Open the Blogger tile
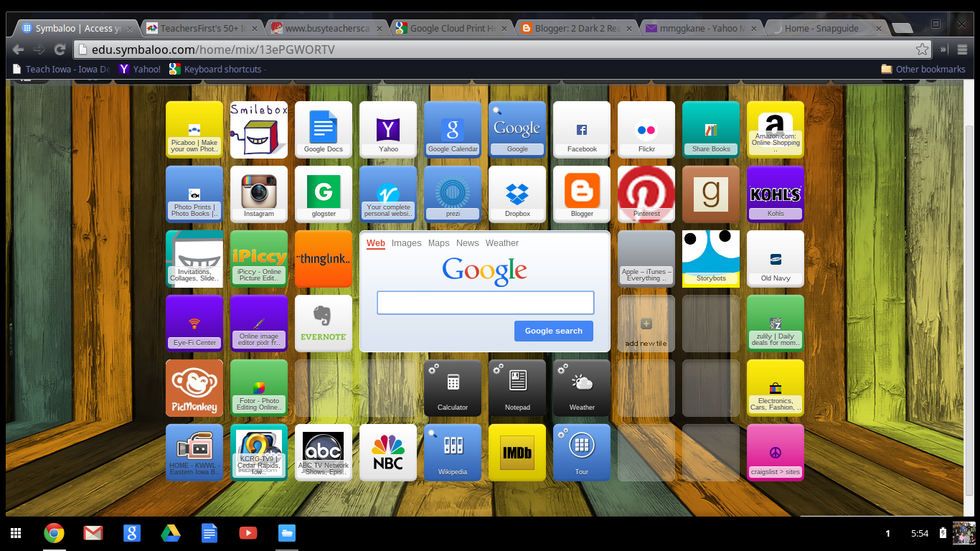The width and height of the screenshot is (980, 551). pos(582,194)
